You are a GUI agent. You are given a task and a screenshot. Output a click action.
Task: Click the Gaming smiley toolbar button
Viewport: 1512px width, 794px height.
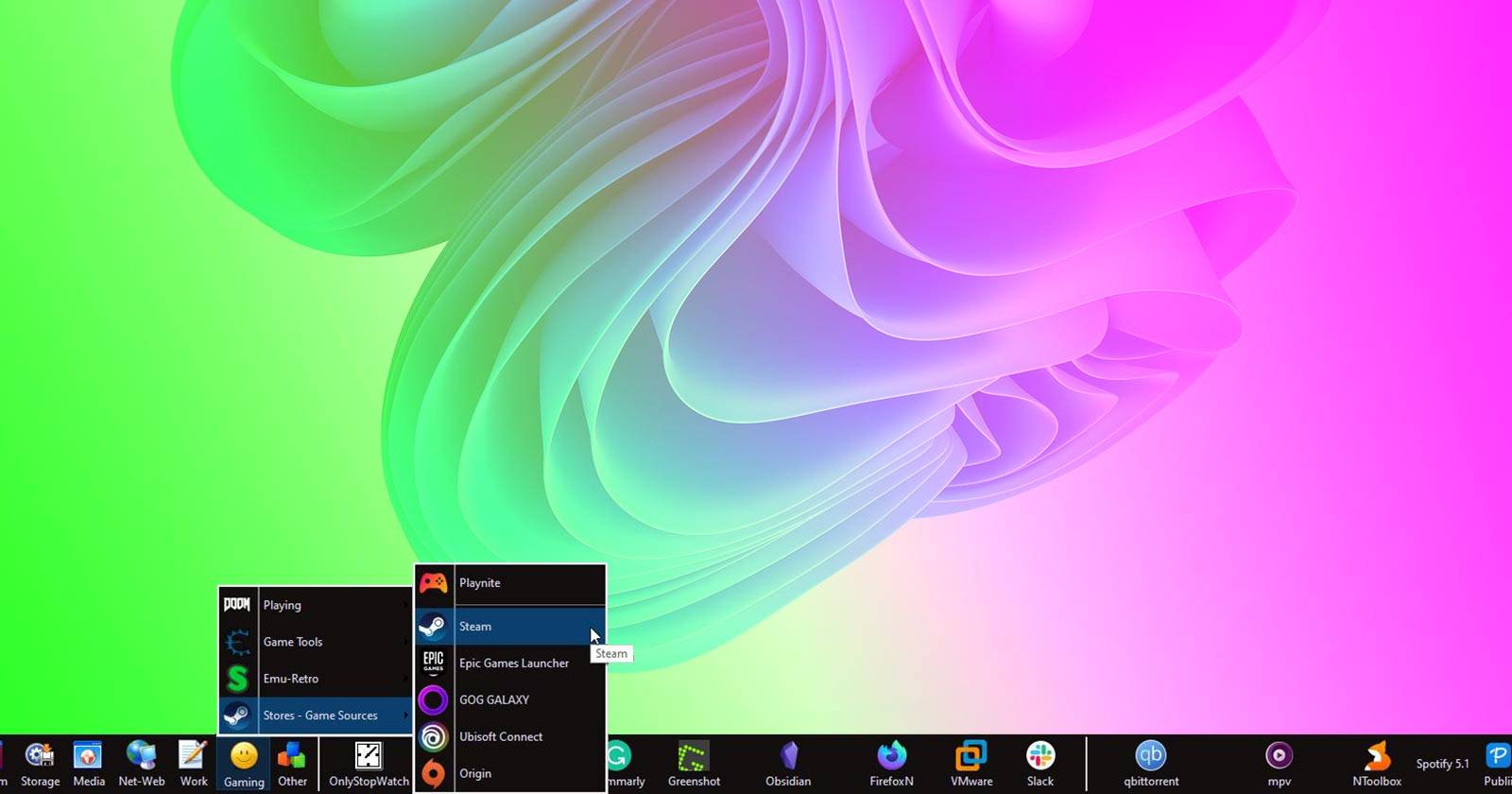(244, 765)
